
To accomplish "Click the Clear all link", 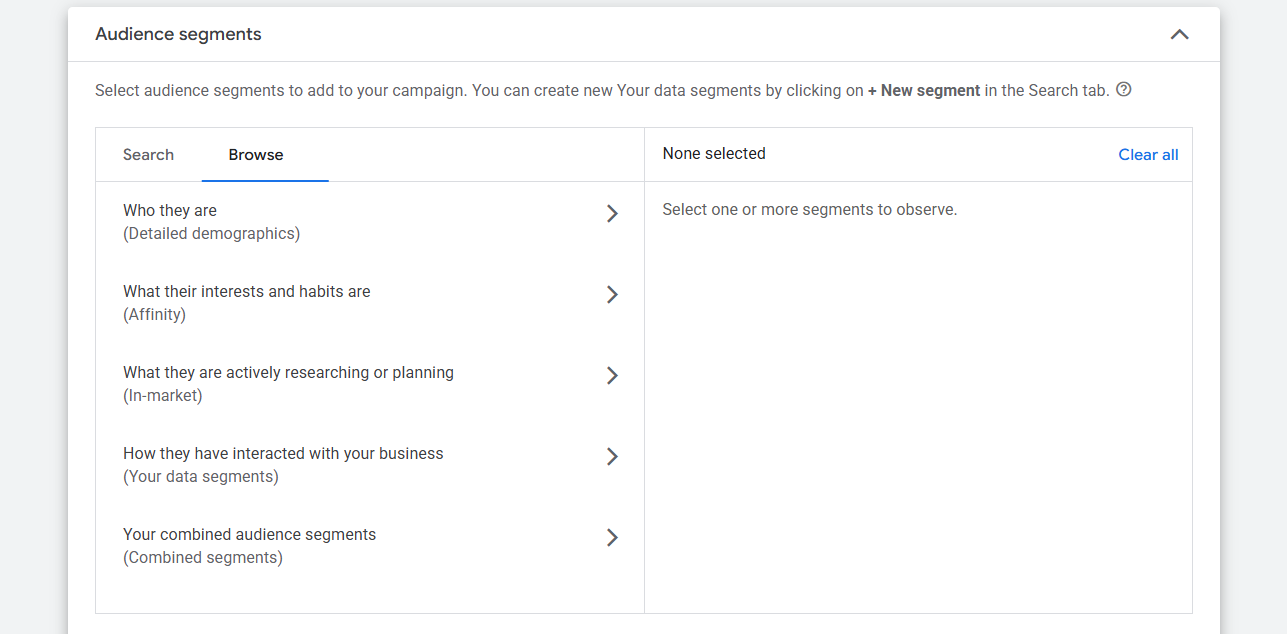I will 1148,155.
